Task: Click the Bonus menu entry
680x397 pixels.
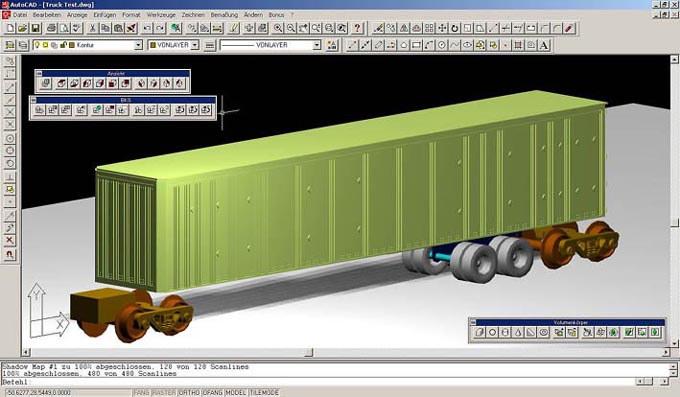Action: (276, 15)
